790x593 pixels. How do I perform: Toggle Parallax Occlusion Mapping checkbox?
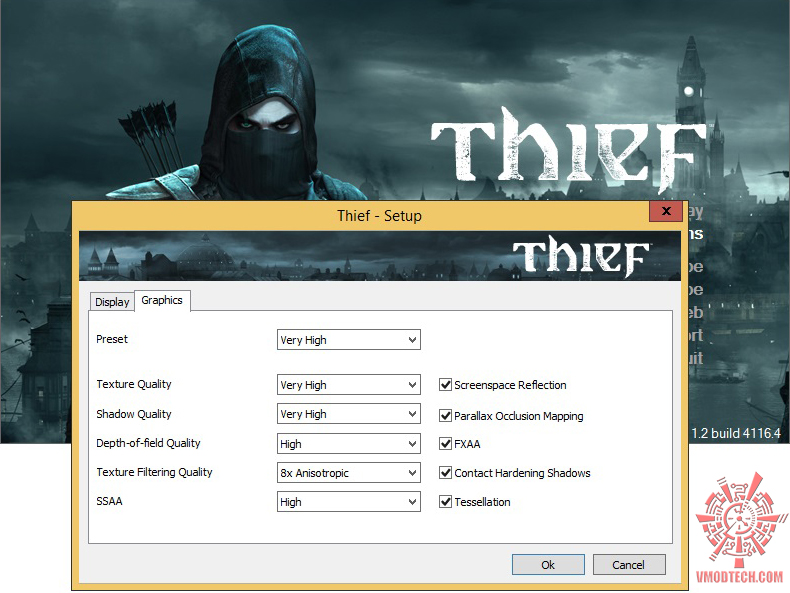pyautogui.click(x=445, y=416)
